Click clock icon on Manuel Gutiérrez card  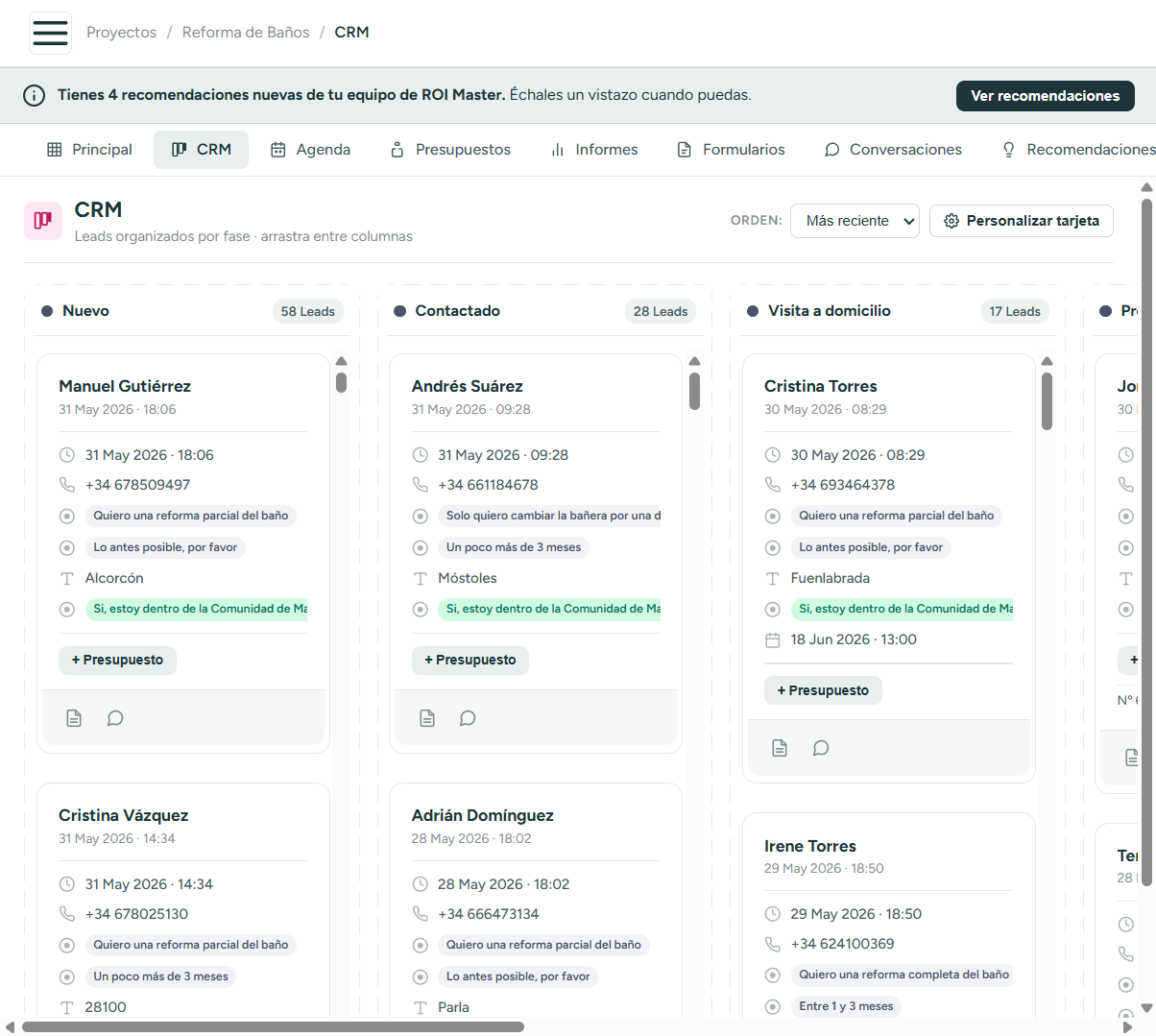point(67,455)
